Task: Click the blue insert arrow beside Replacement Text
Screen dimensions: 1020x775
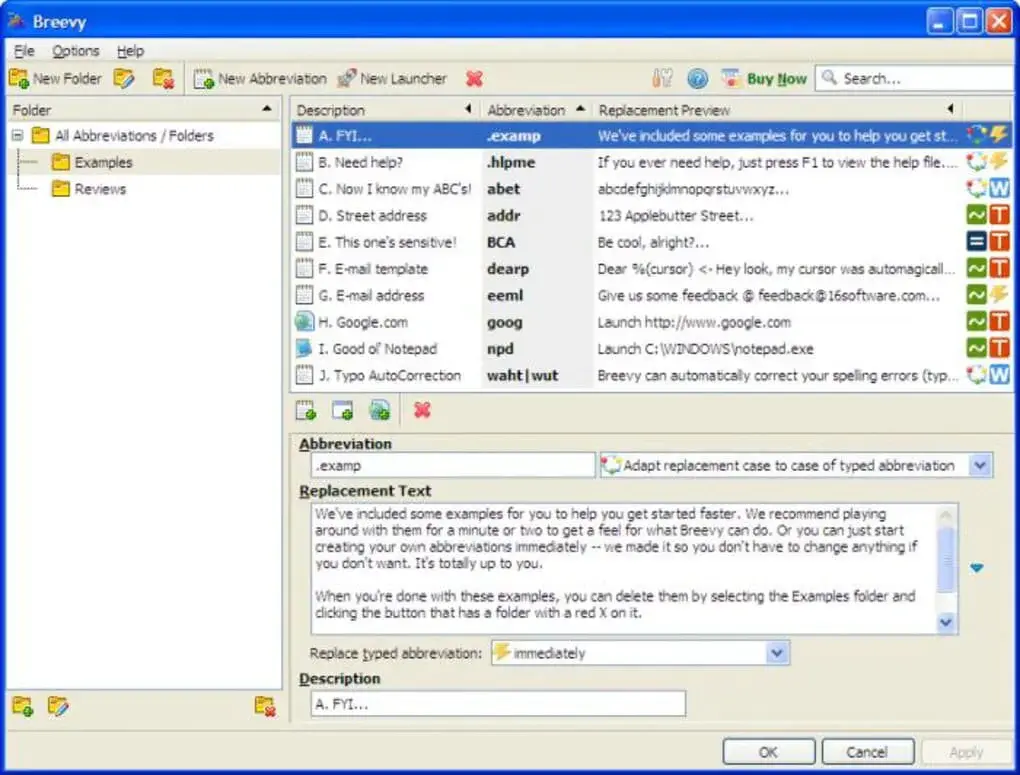Action: [976, 568]
